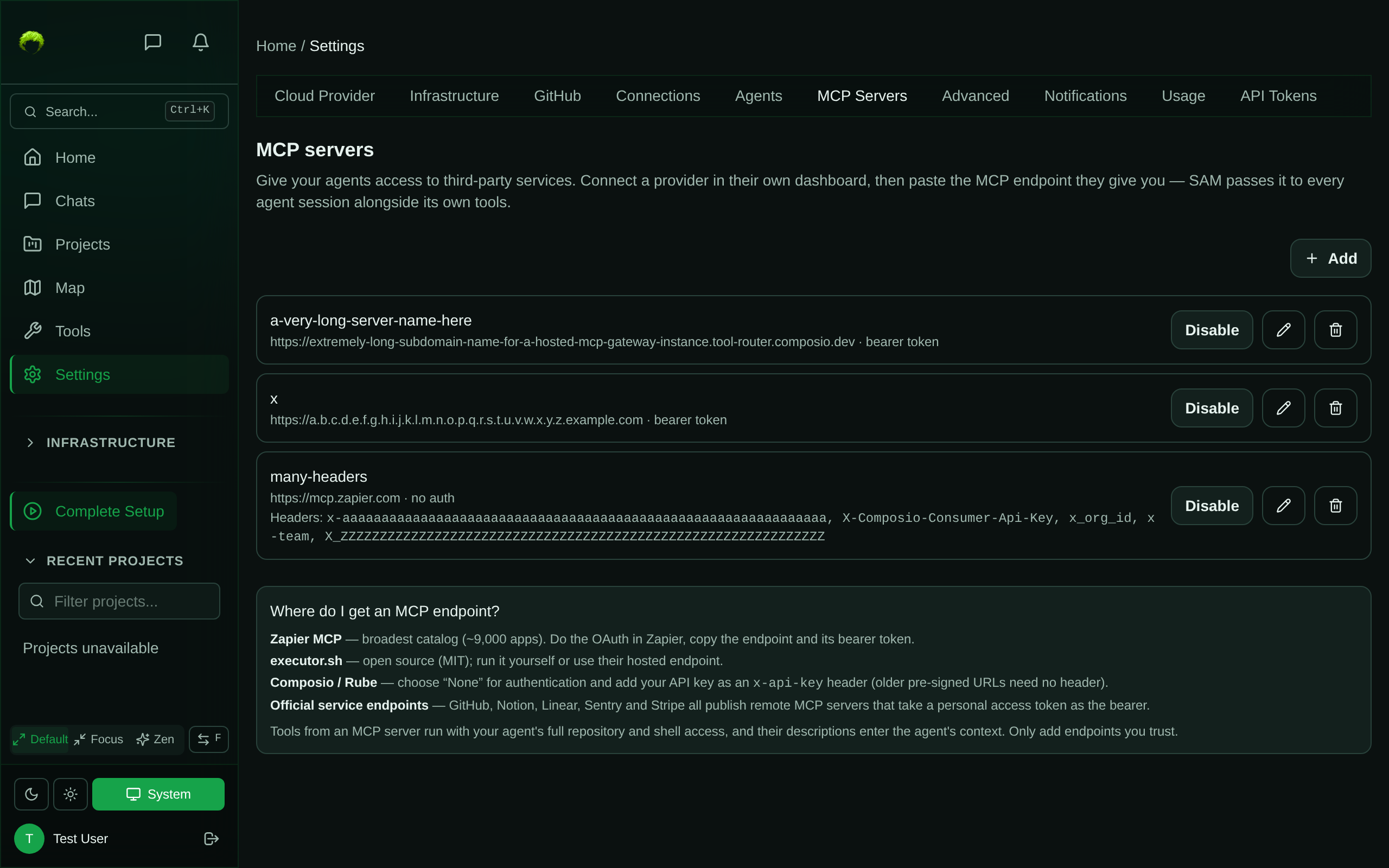Click the swap arrows F button
This screenshot has width=1389, height=868.
(209, 739)
